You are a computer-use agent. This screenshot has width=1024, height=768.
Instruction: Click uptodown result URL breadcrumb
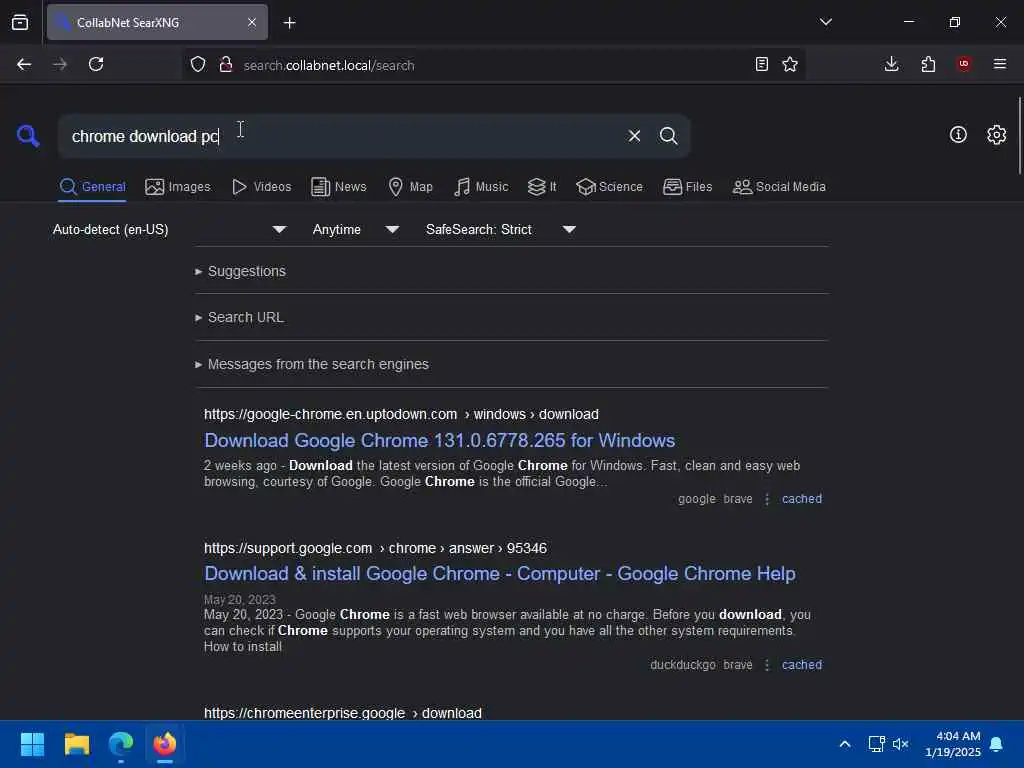pyautogui.click(x=401, y=414)
